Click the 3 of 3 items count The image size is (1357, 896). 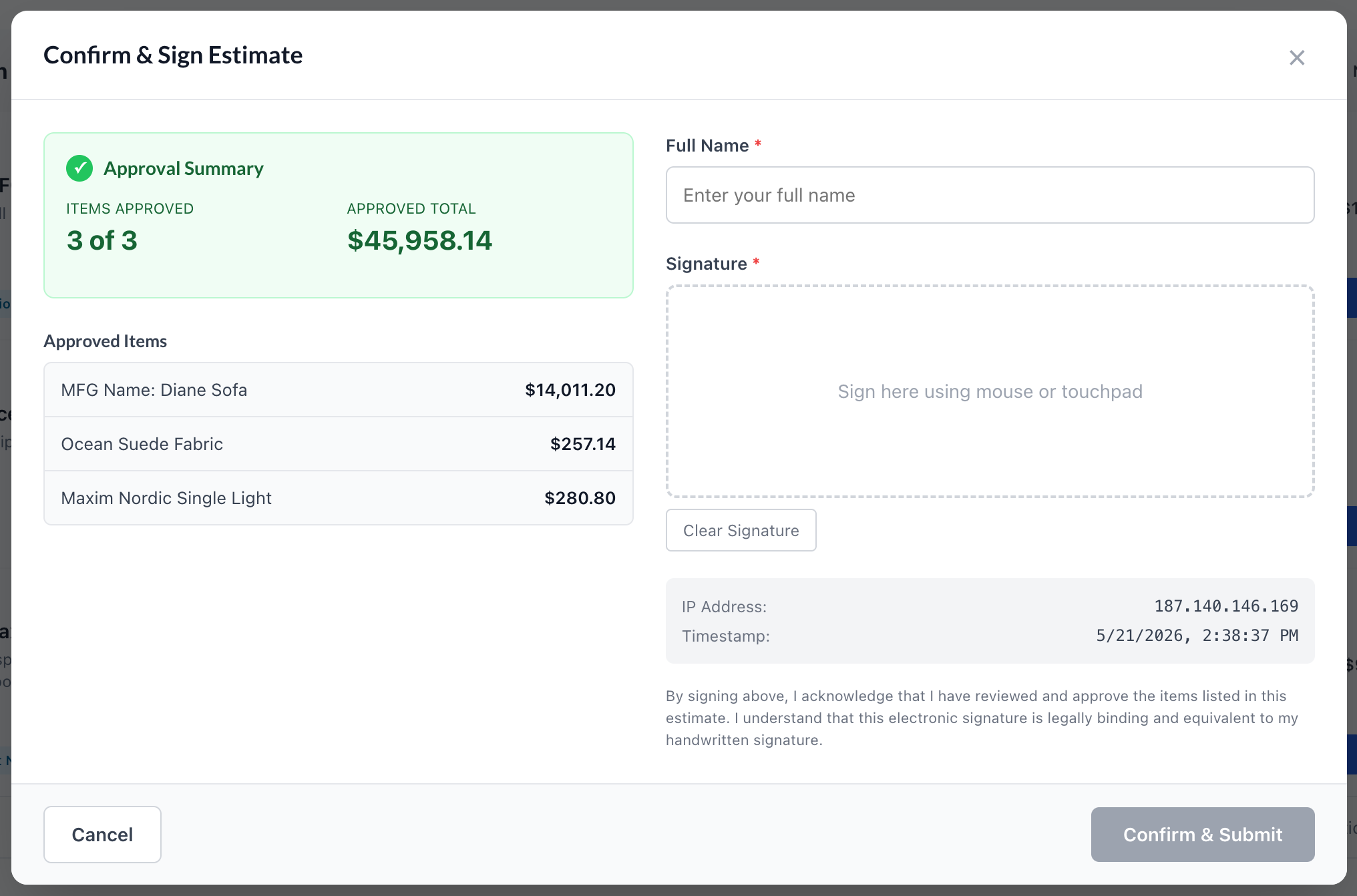tap(102, 240)
